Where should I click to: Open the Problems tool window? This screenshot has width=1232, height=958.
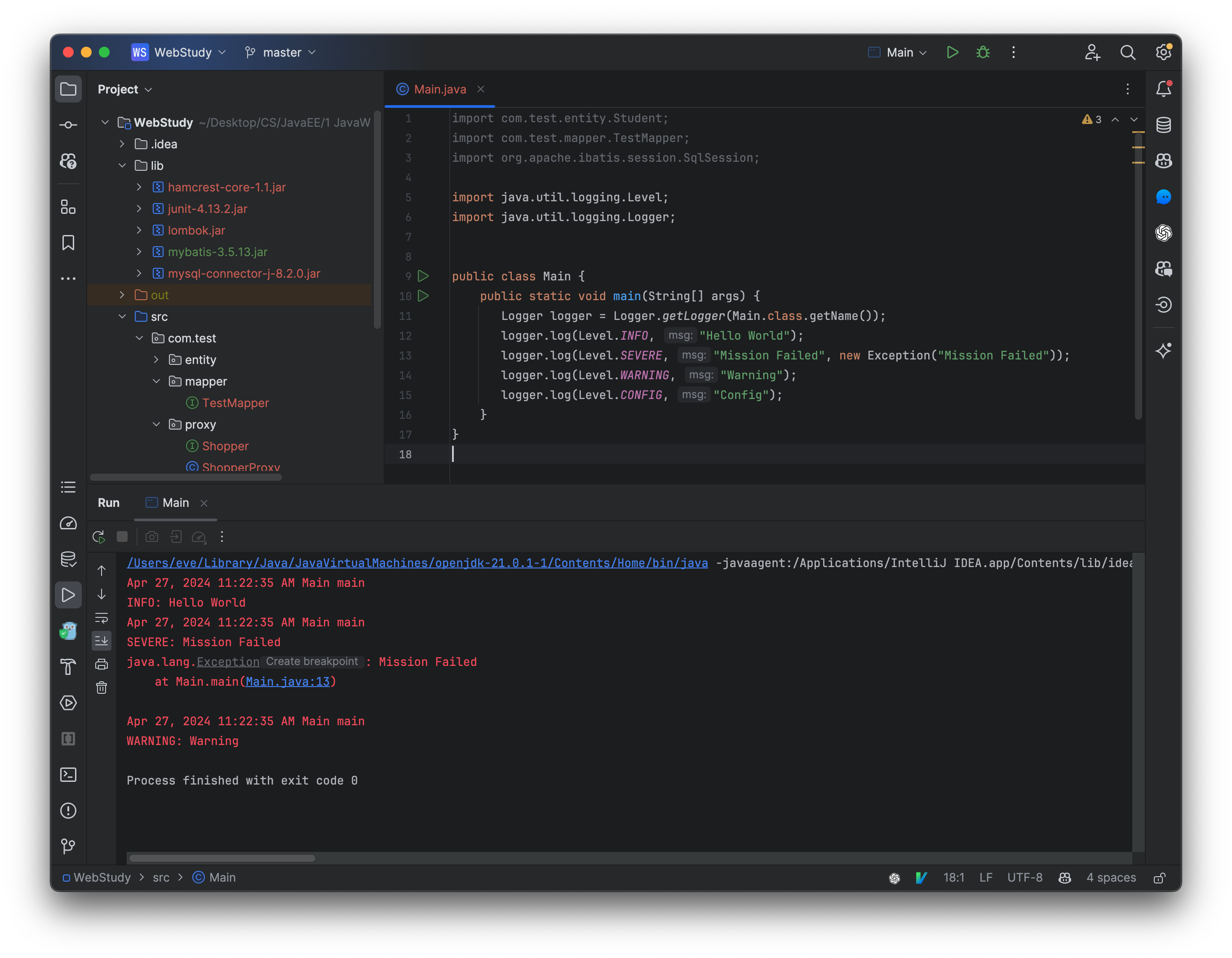tap(68, 811)
